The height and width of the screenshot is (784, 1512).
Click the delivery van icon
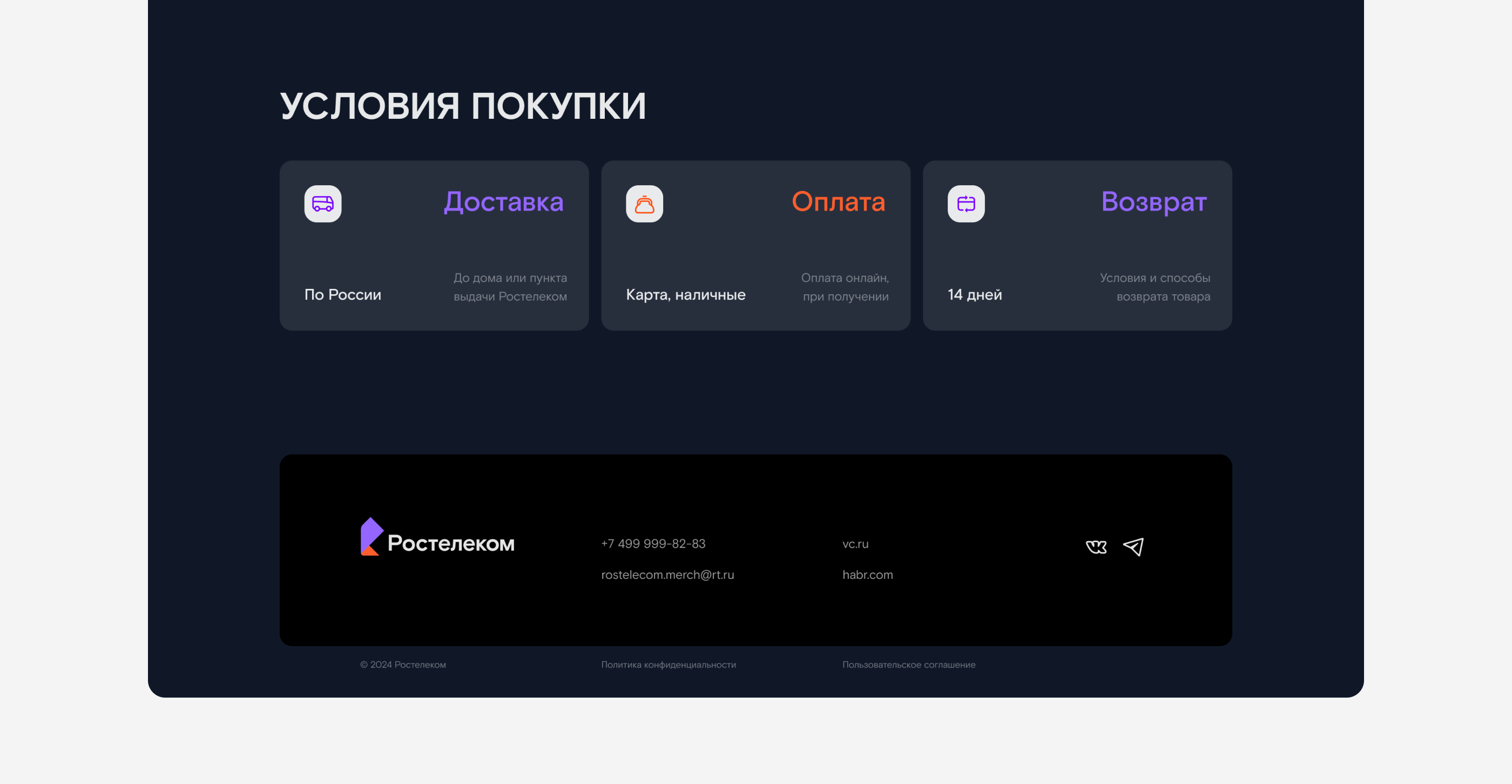323,204
